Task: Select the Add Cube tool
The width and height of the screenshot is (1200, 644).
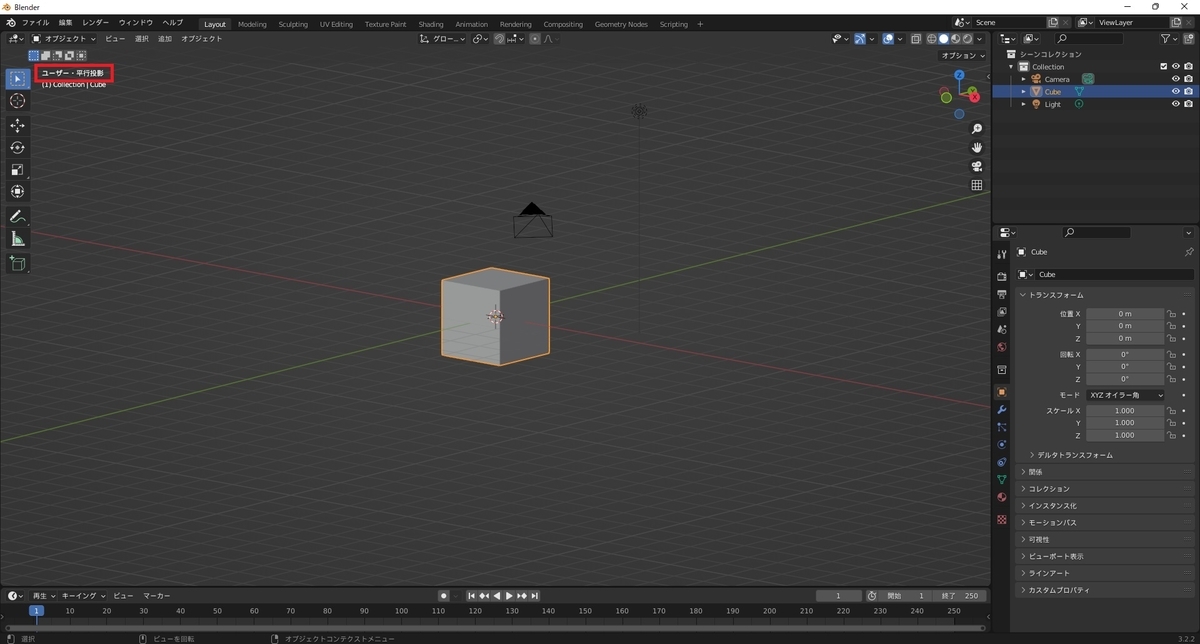Action: (x=17, y=263)
